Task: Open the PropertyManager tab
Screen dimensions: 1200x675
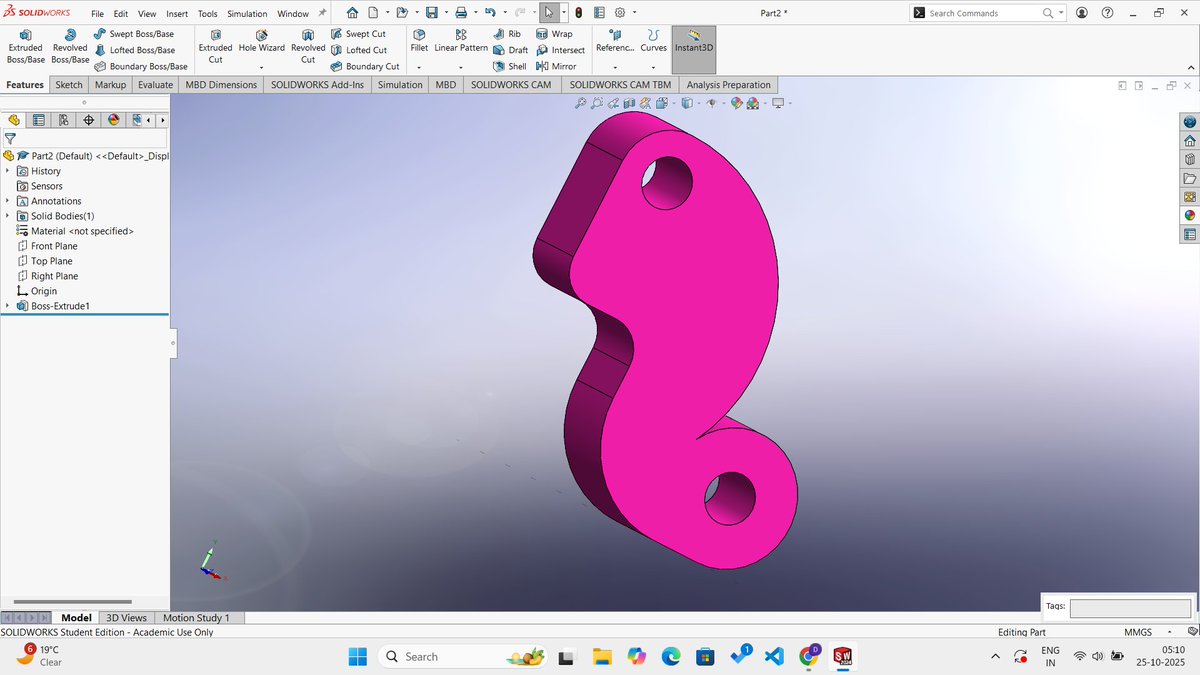Action: tap(39, 120)
